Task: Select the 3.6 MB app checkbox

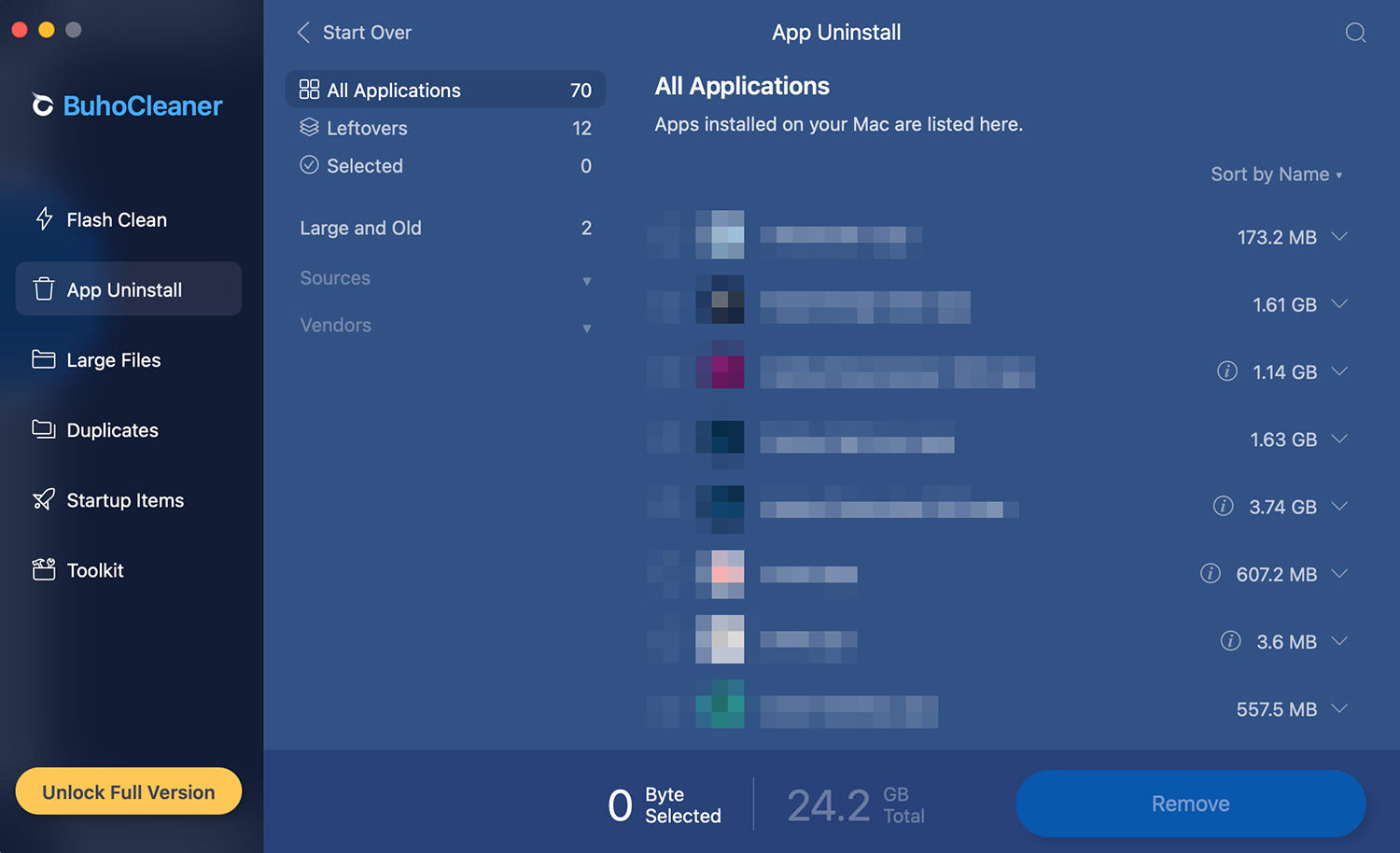Action: point(664,640)
